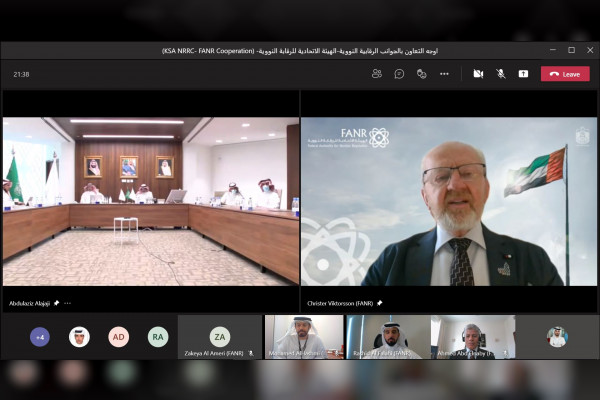Show the +4 additional participants

40,337
